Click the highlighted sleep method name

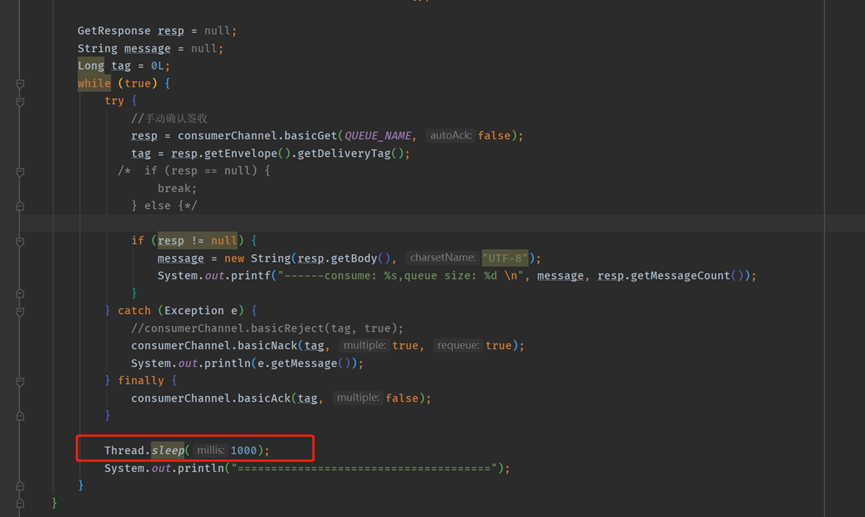pos(167,451)
